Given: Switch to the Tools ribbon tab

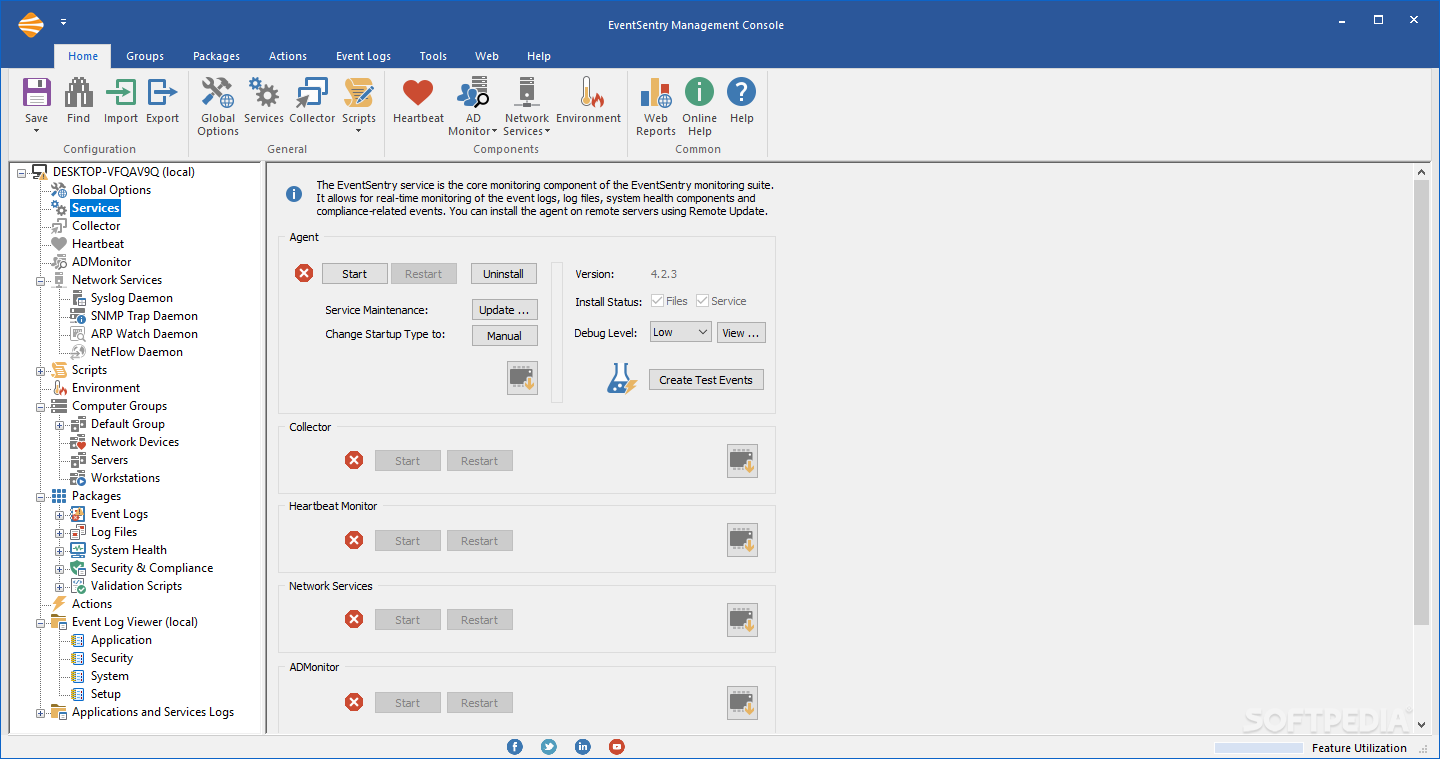Looking at the screenshot, I should (433, 56).
